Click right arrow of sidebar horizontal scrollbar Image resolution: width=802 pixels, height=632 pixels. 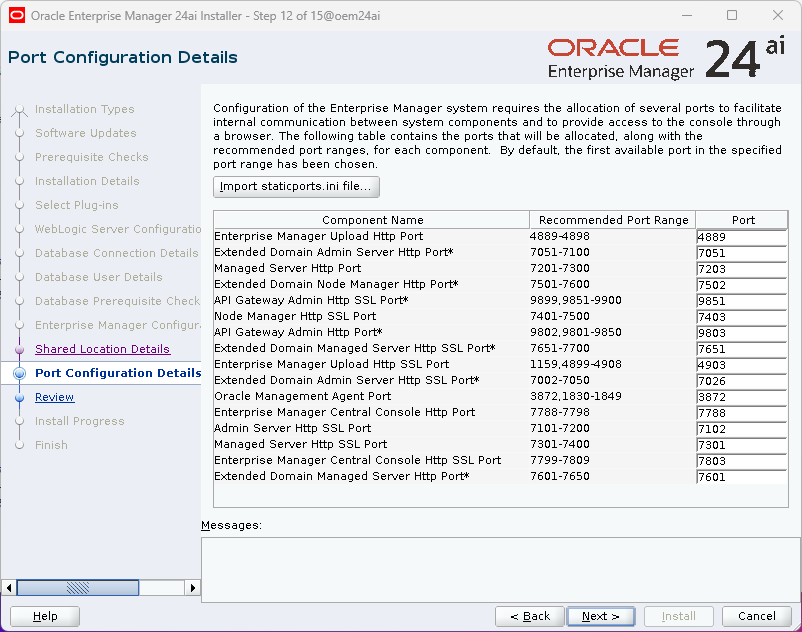pos(193,587)
